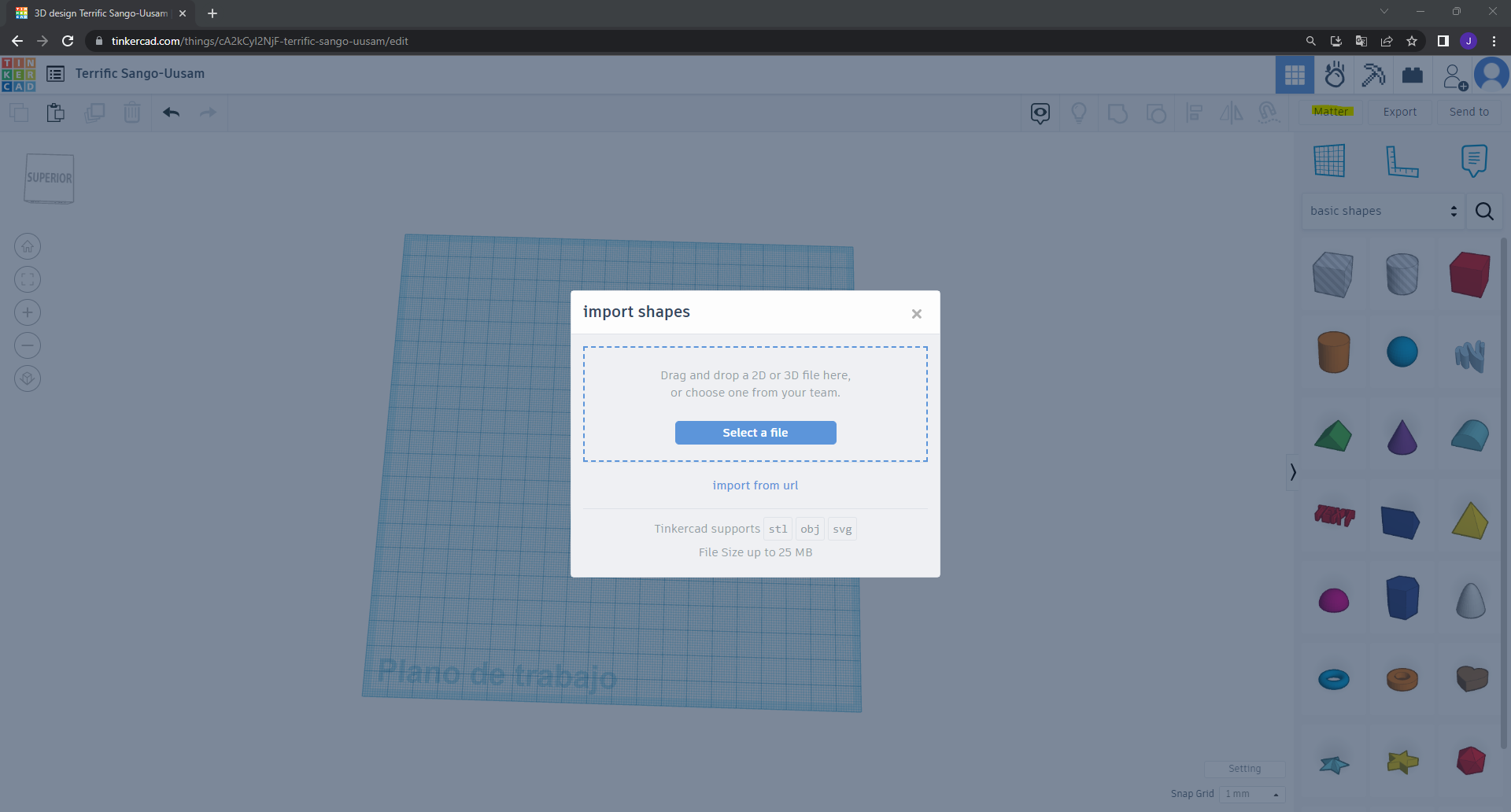Select the blue torus shape
Screen dimensions: 1511x812
tap(1334, 679)
